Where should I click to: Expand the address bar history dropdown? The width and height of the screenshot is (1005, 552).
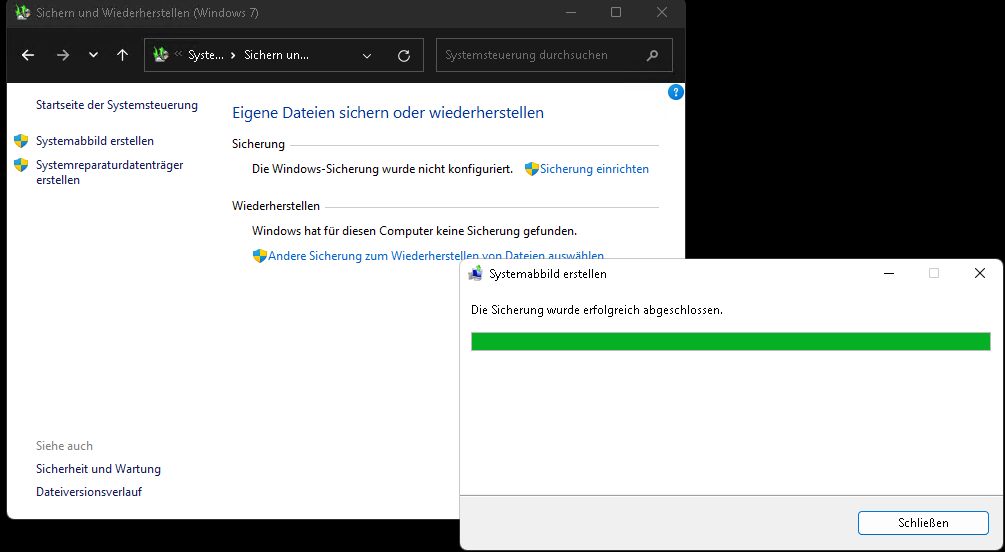pos(367,56)
